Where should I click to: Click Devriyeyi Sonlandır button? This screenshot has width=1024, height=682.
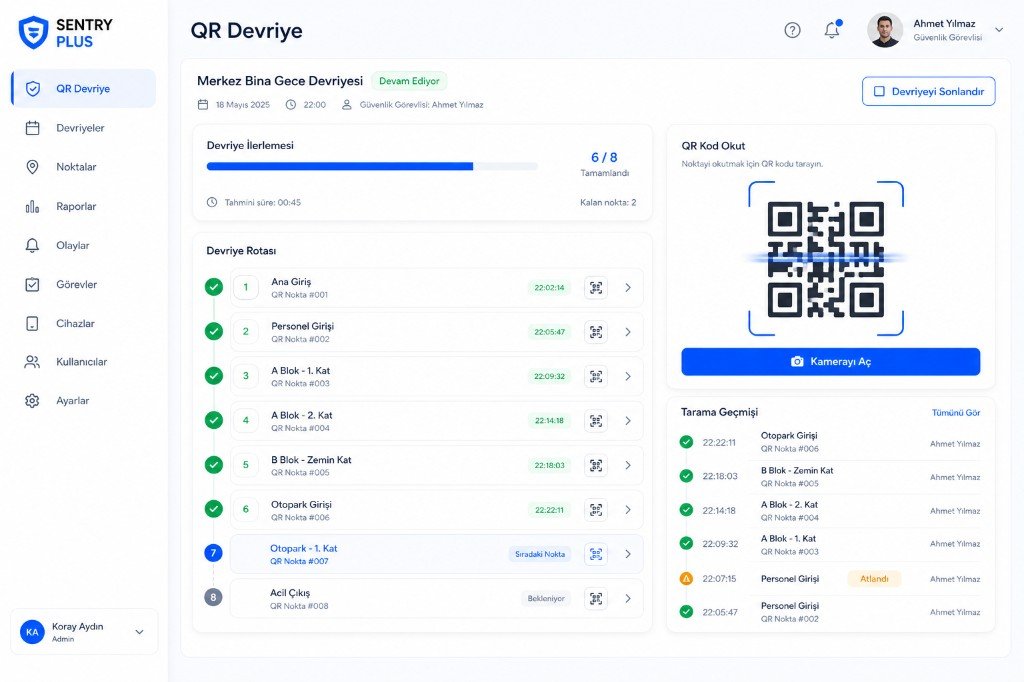coord(929,91)
